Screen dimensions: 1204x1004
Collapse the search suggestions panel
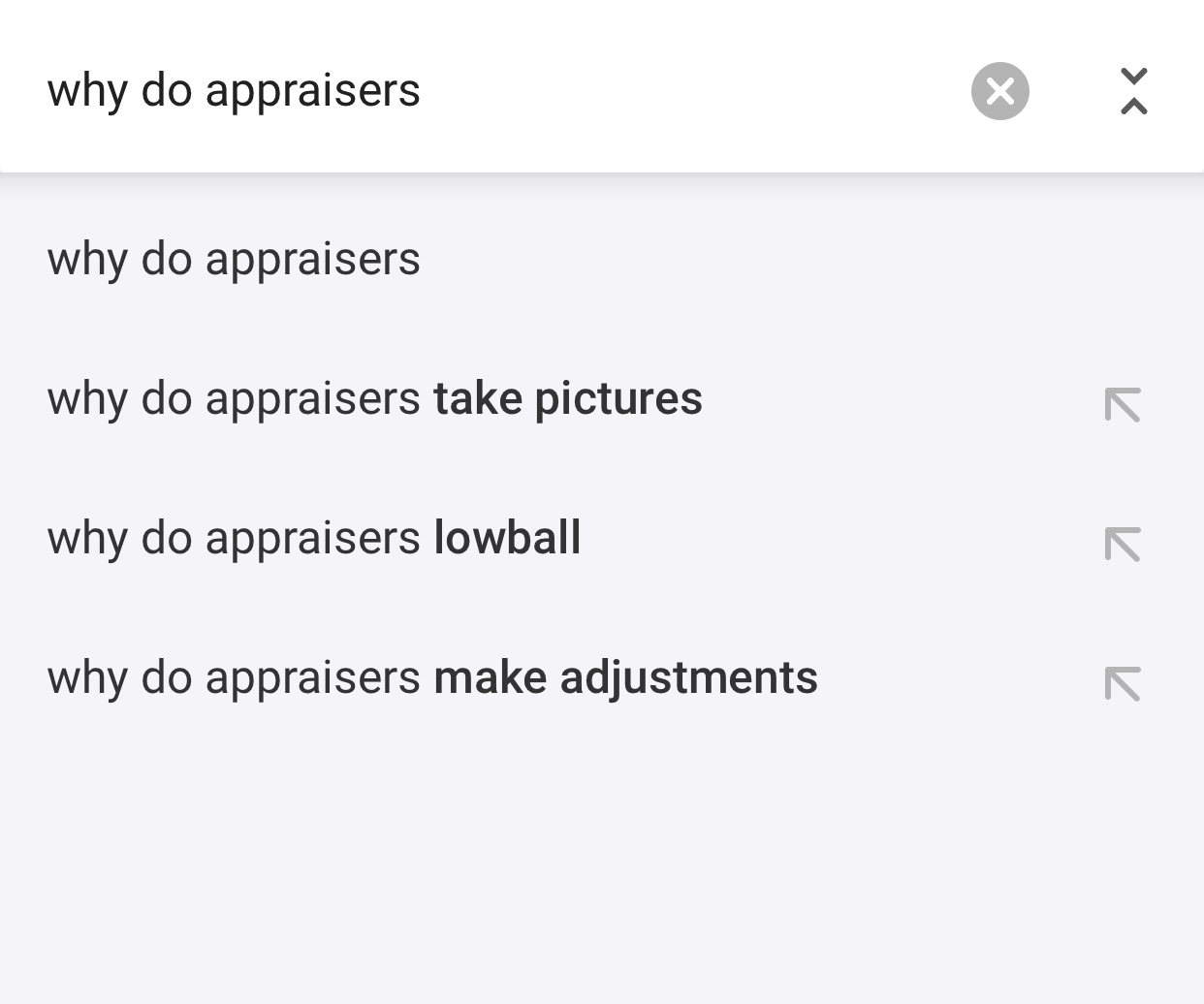point(1133,91)
